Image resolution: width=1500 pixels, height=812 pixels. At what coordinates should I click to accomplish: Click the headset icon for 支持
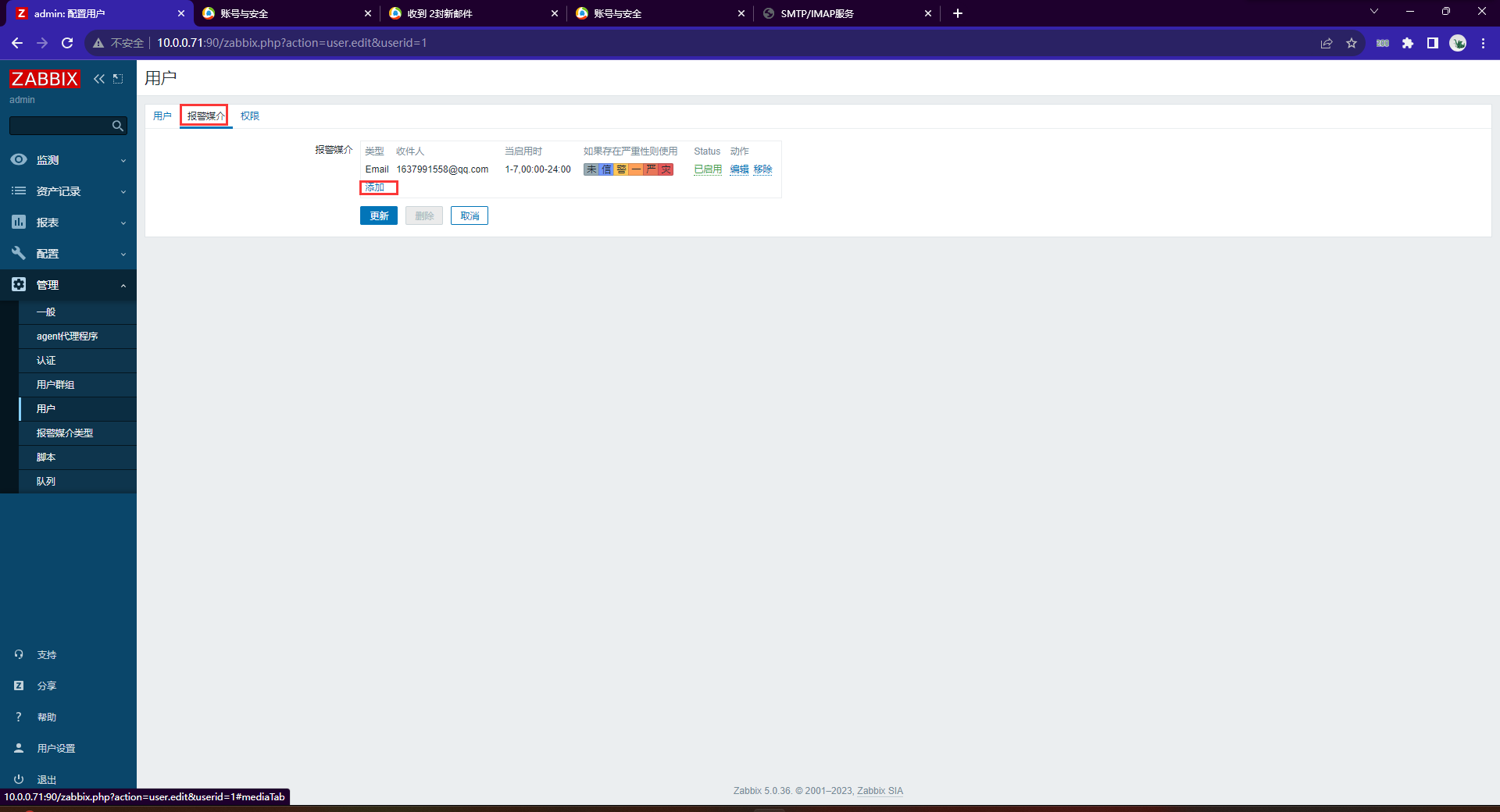19,654
